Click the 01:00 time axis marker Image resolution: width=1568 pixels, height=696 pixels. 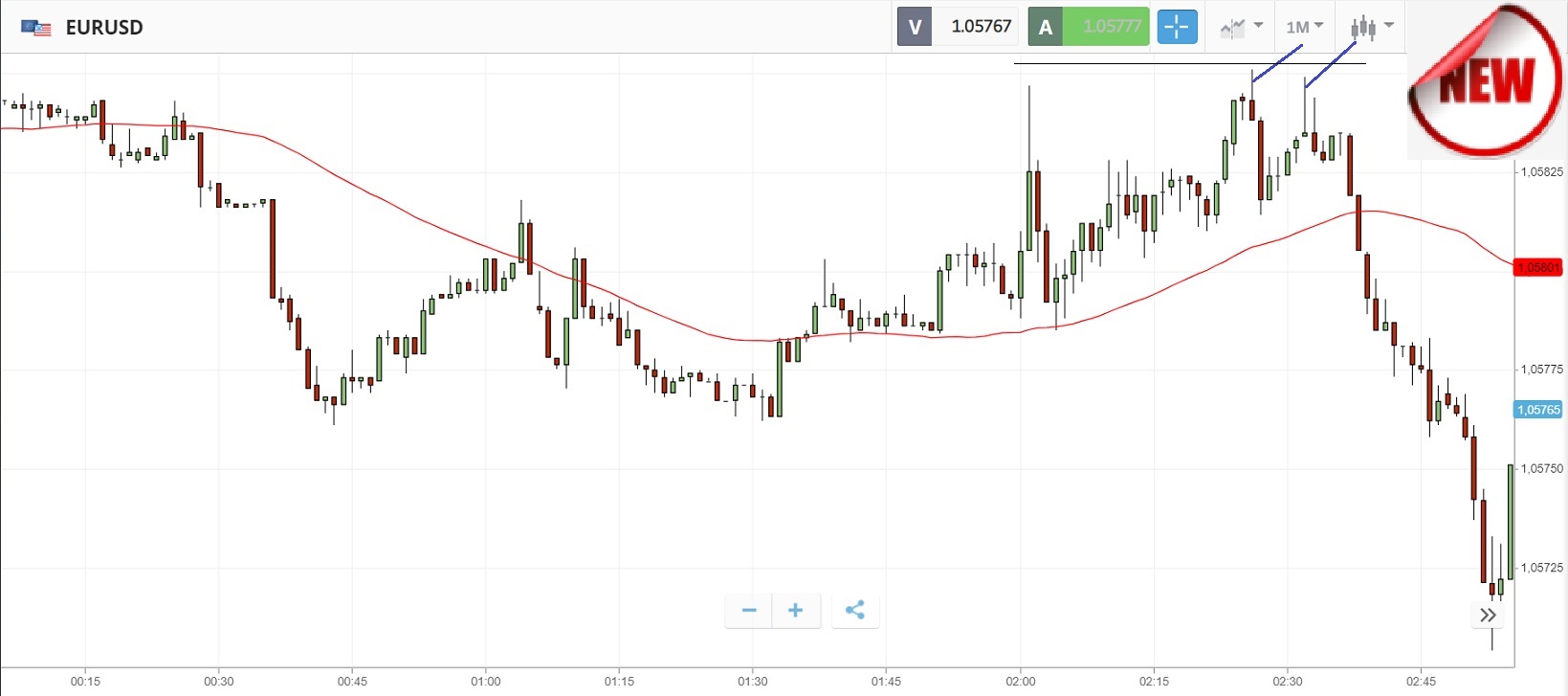point(485,681)
